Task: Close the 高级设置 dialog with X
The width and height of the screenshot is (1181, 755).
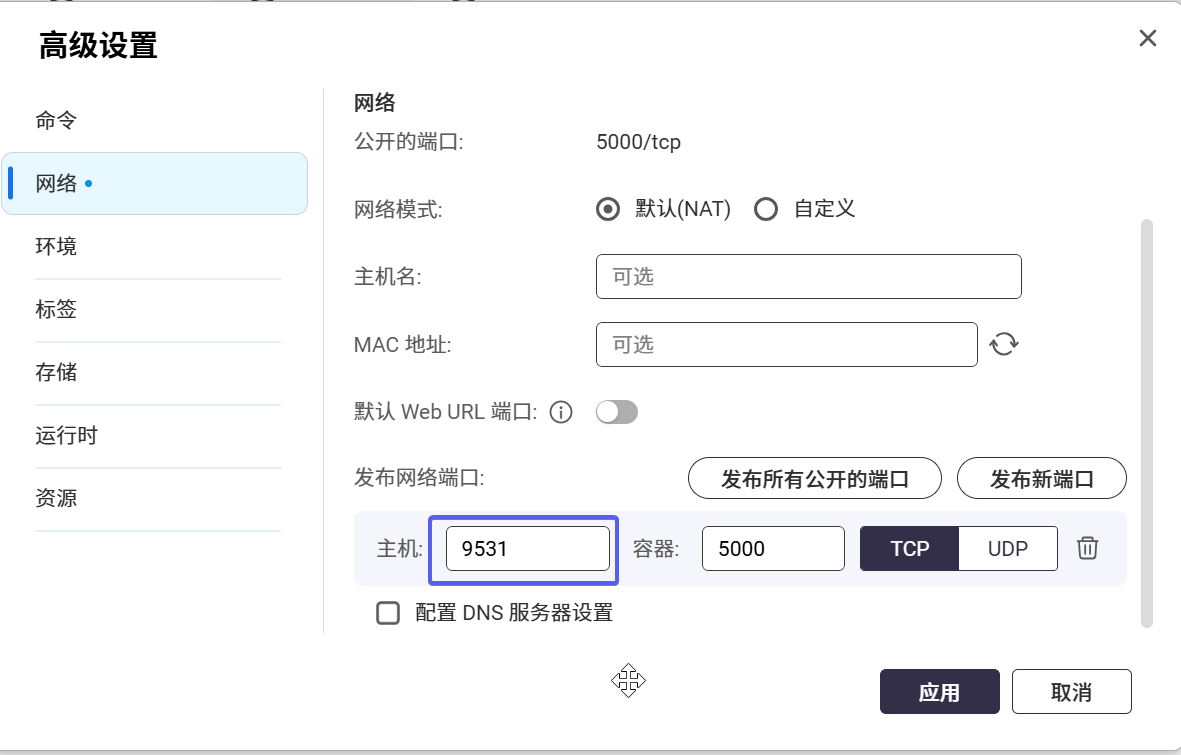Action: (1148, 39)
